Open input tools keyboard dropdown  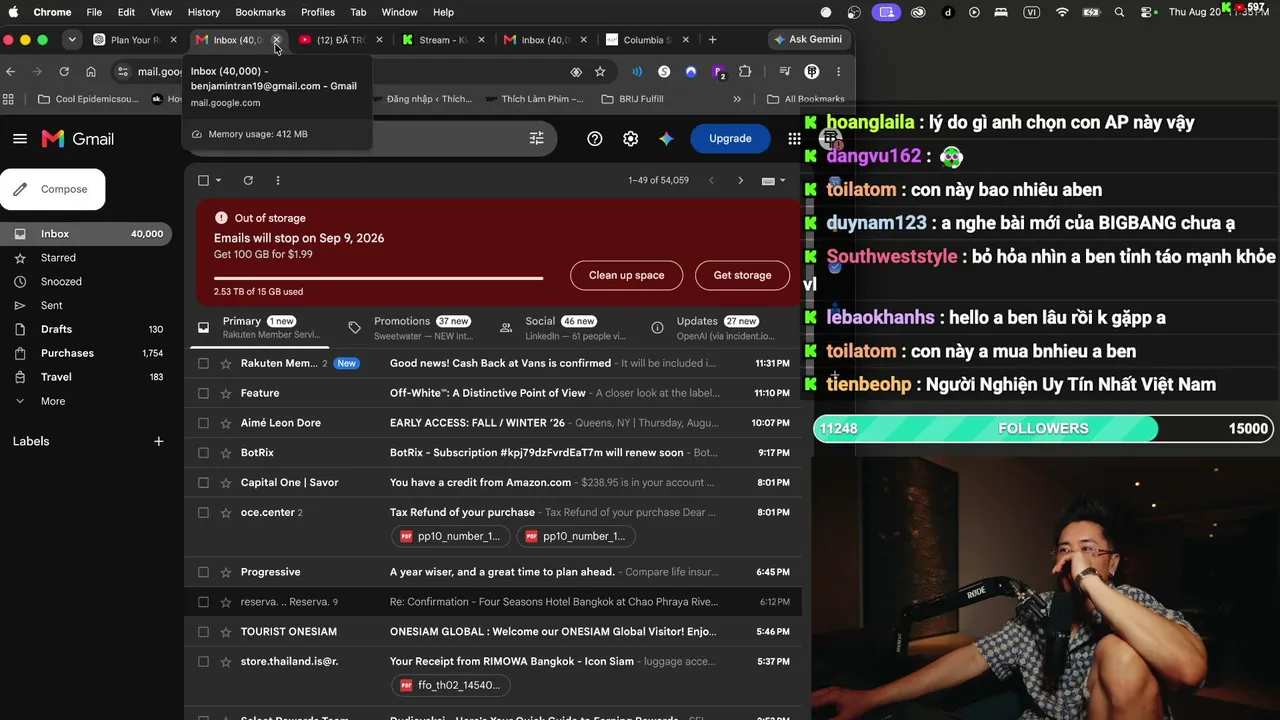774,180
